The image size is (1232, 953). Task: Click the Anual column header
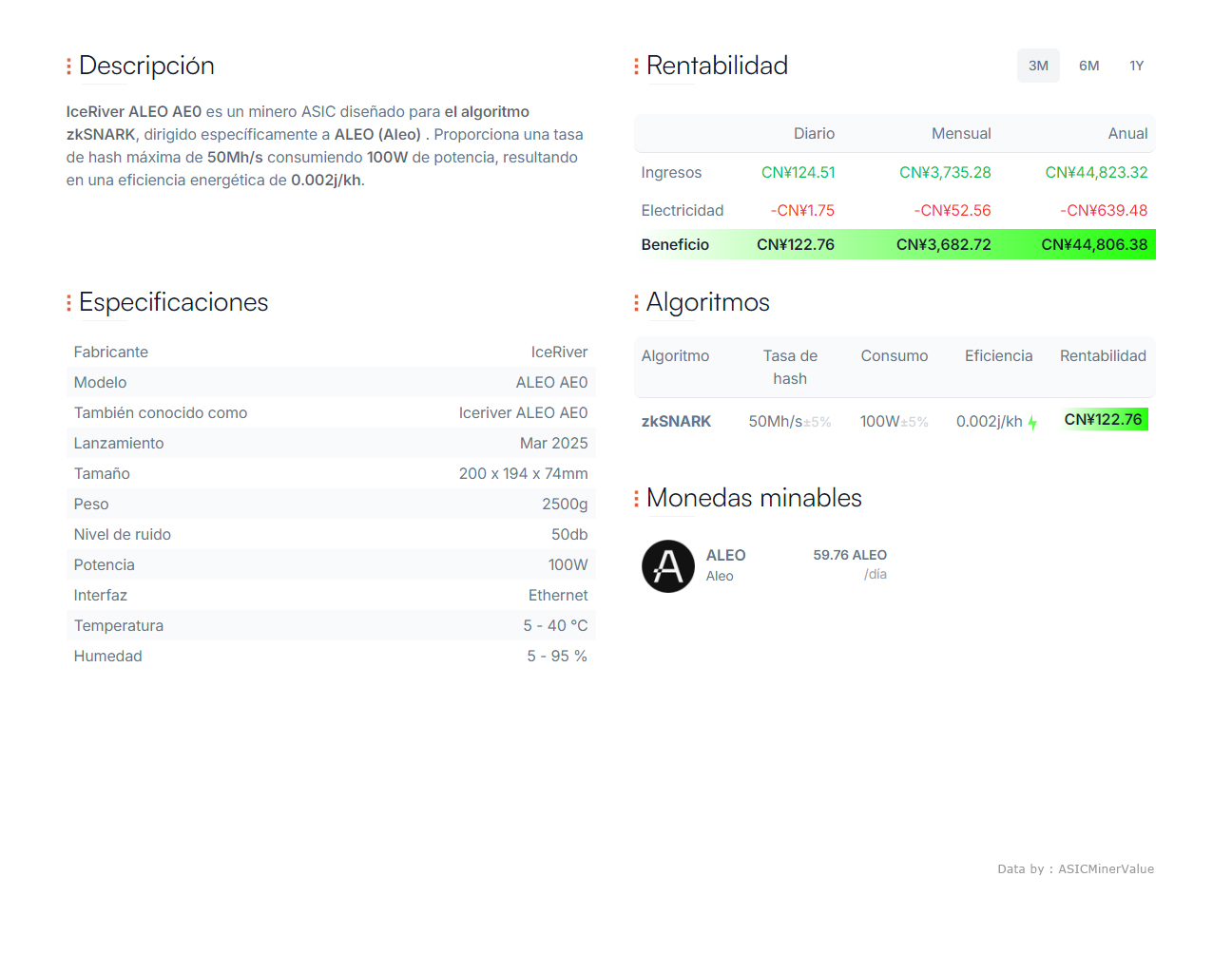coord(1127,133)
